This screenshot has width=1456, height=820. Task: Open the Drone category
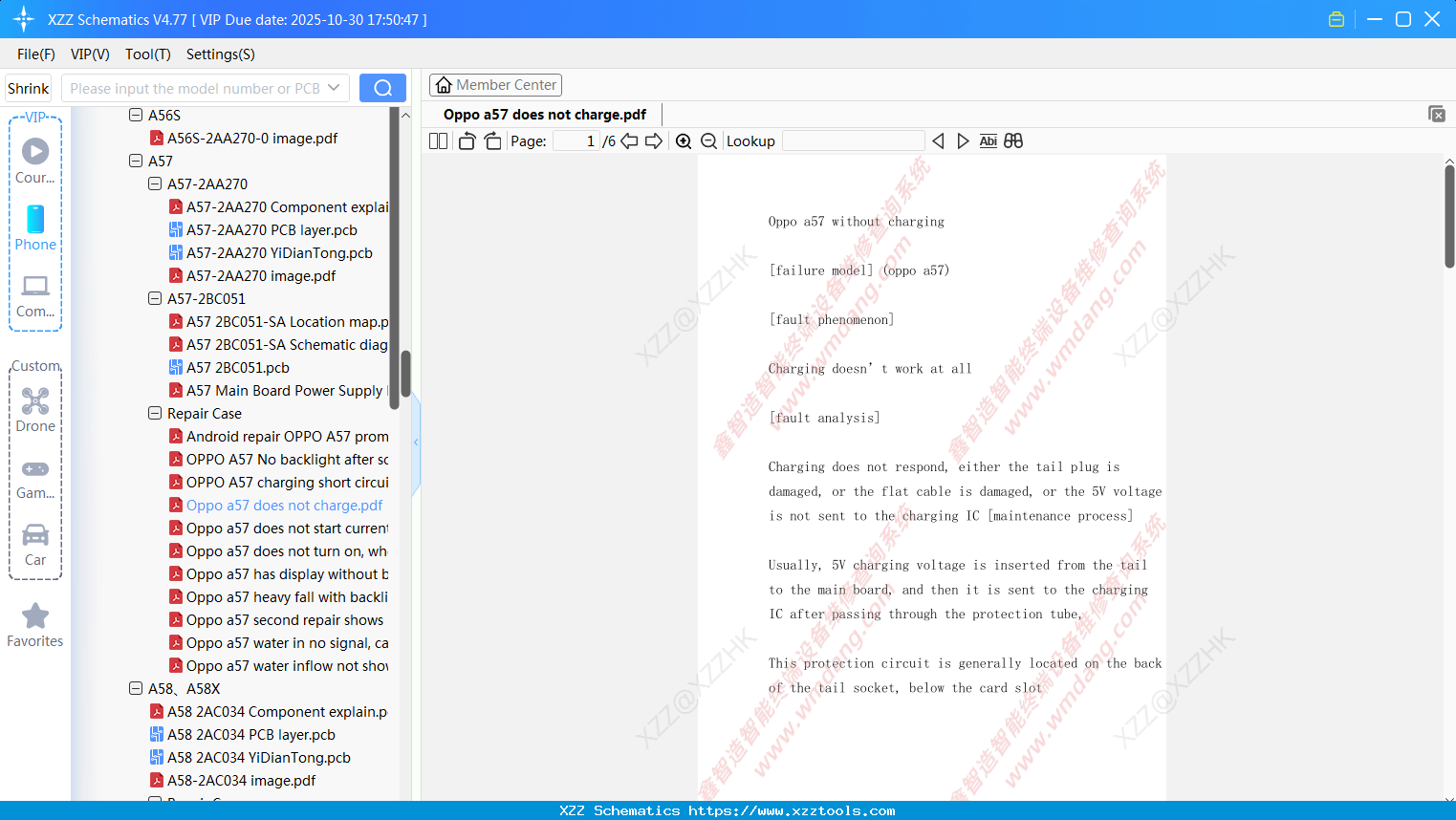click(x=35, y=410)
